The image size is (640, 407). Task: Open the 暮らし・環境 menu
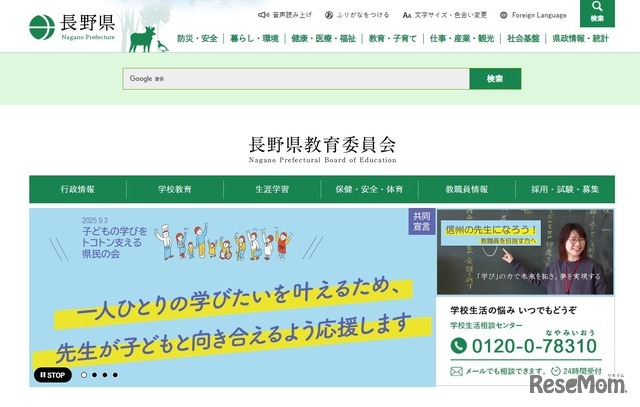coord(254,38)
